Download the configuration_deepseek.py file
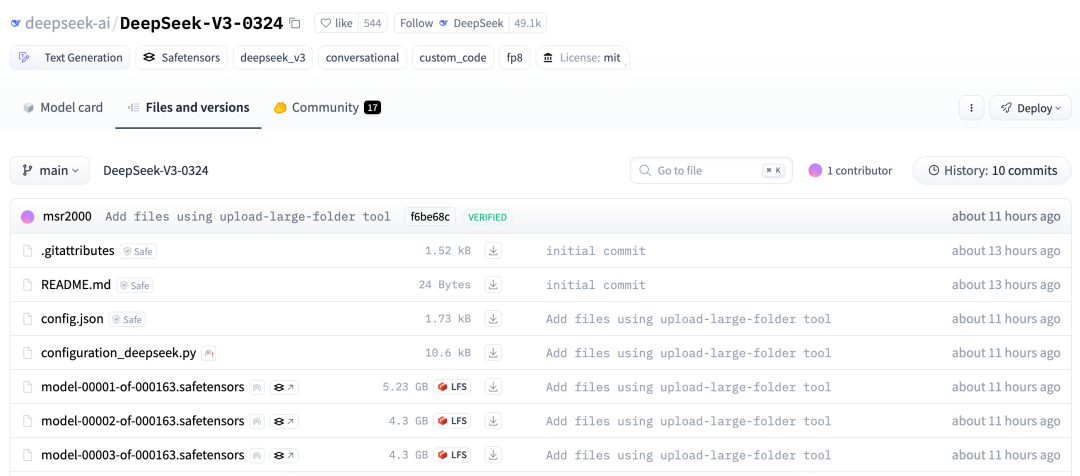 coord(493,353)
